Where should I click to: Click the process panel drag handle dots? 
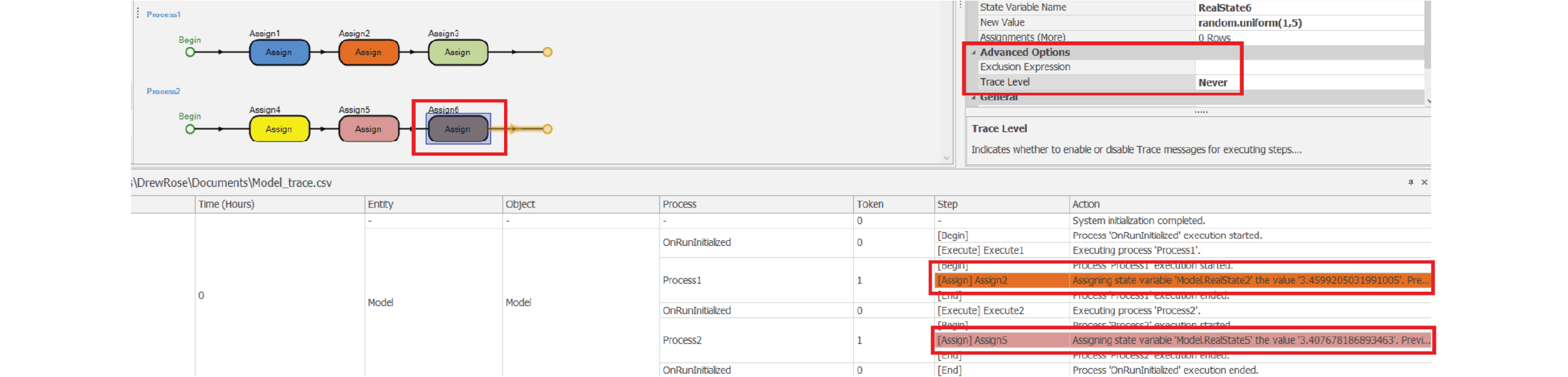point(138,13)
